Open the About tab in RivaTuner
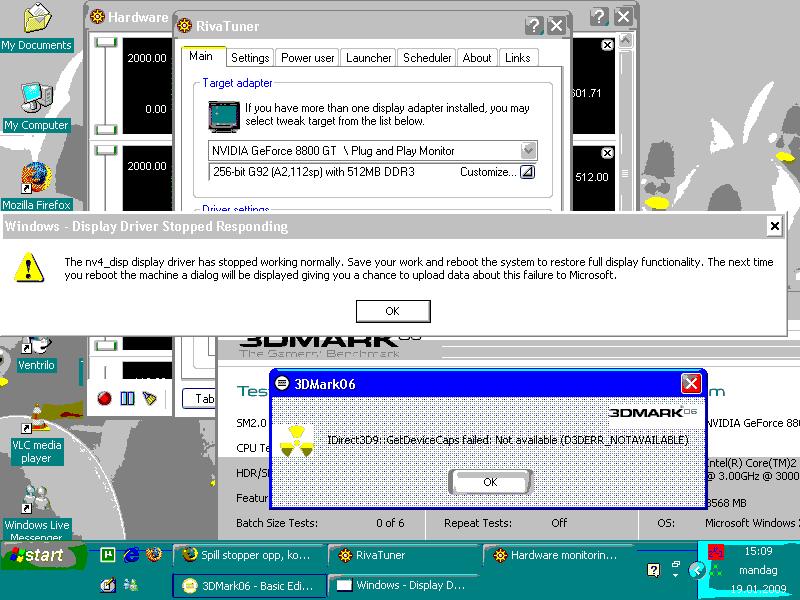Viewport: 800px width, 600px height. coord(477,58)
